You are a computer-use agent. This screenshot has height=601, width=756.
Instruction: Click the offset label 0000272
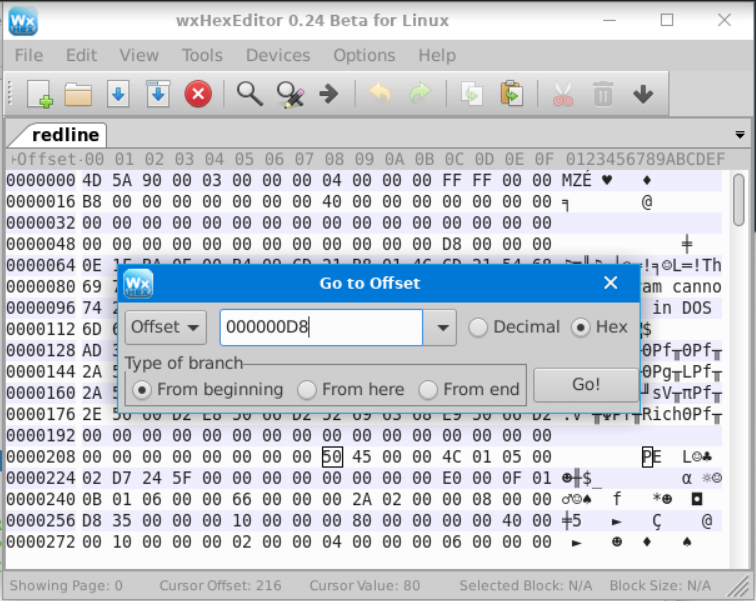40,542
